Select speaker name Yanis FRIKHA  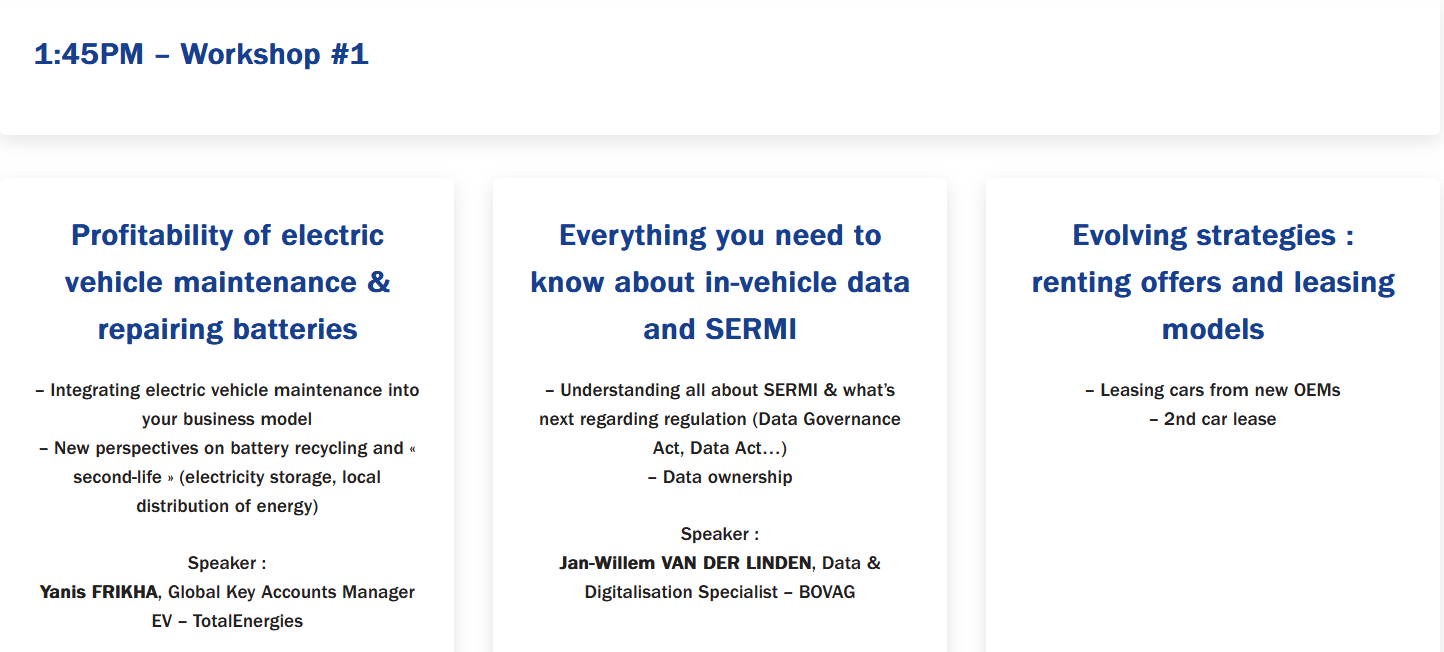[99, 592]
